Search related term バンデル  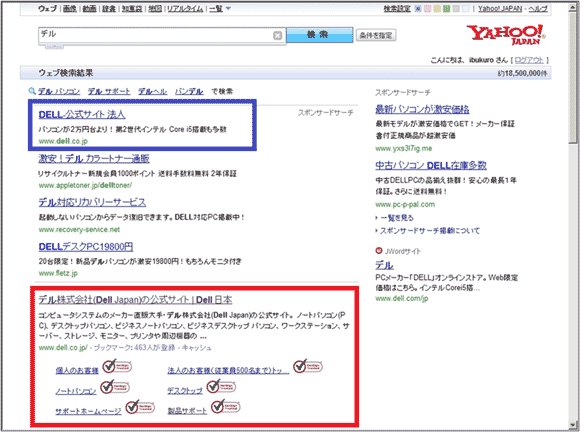pos(189,91)
